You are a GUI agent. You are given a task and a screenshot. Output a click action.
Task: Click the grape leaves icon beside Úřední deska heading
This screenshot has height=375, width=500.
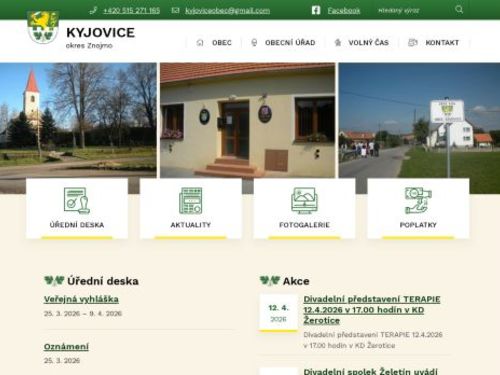point(54,281)
